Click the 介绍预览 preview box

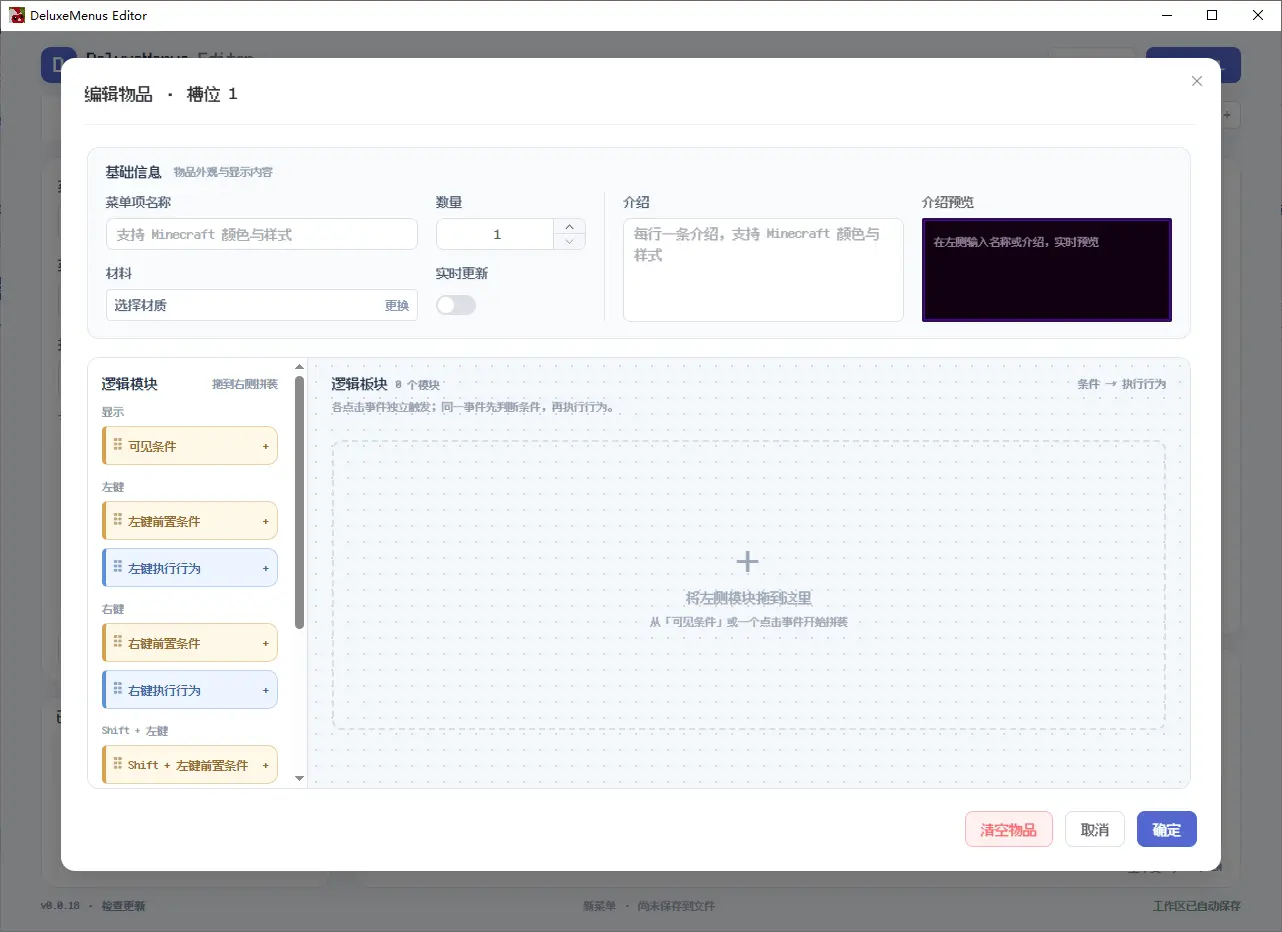[1047, 270]
